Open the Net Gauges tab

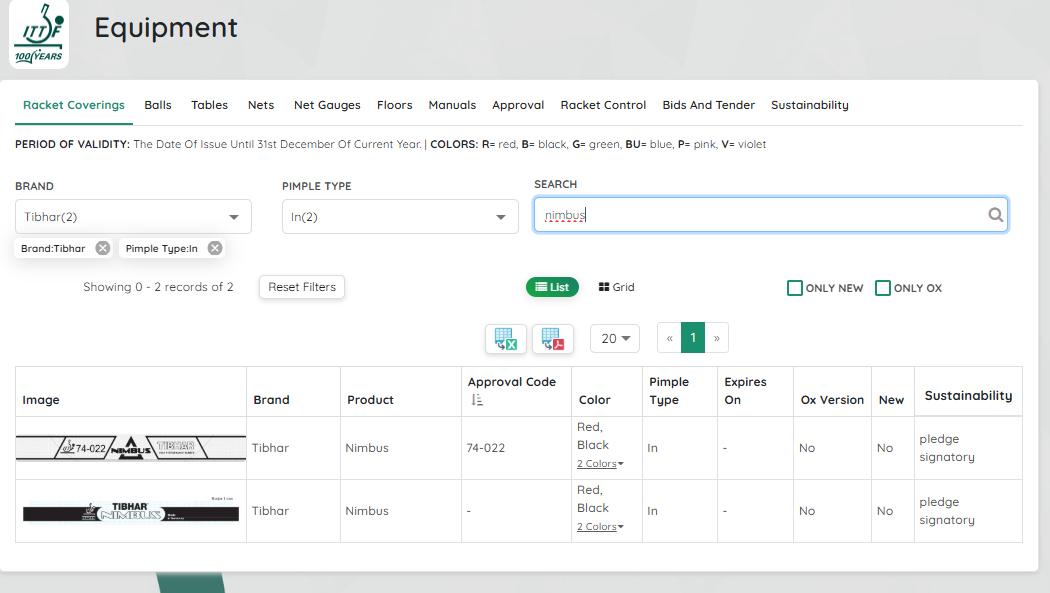(x=327, y=105)
